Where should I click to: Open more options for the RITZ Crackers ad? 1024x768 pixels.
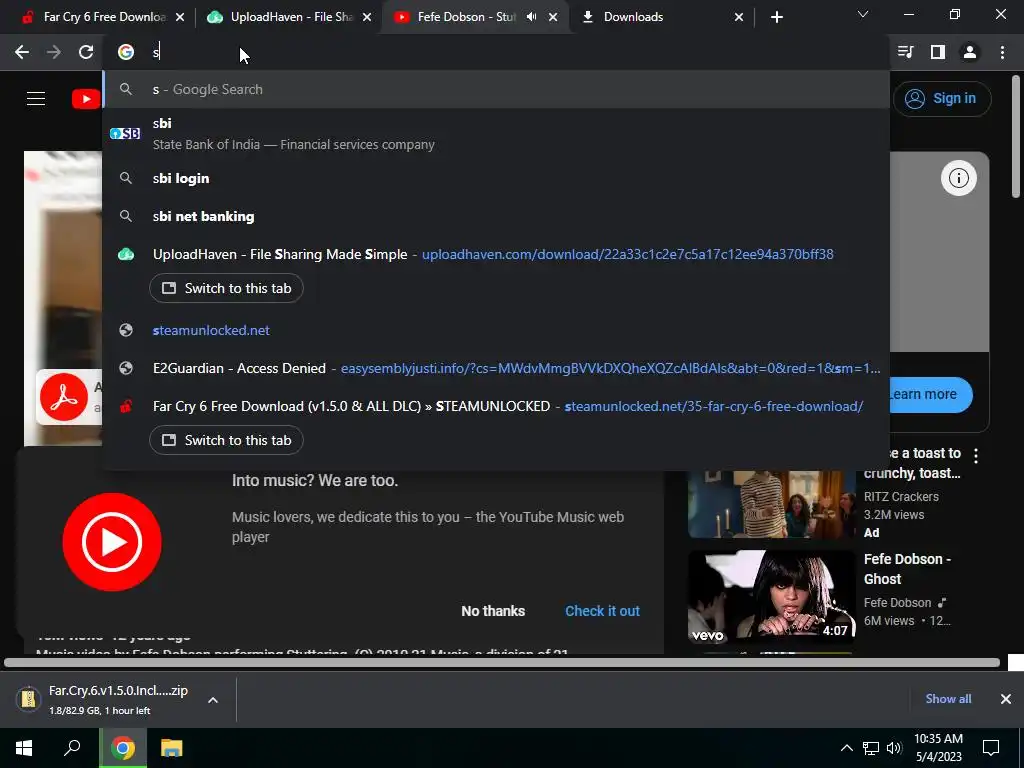tap(976, 456)
